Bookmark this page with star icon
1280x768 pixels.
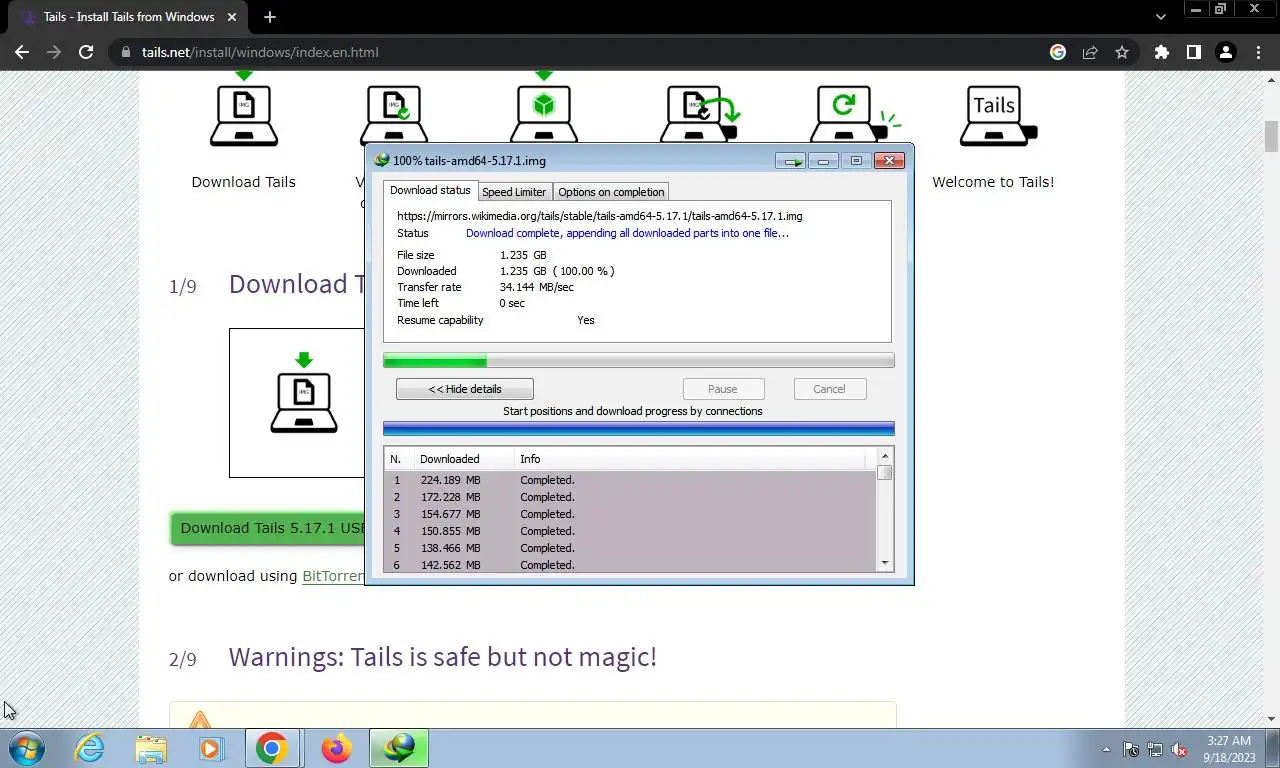(x=1122, y=52)
